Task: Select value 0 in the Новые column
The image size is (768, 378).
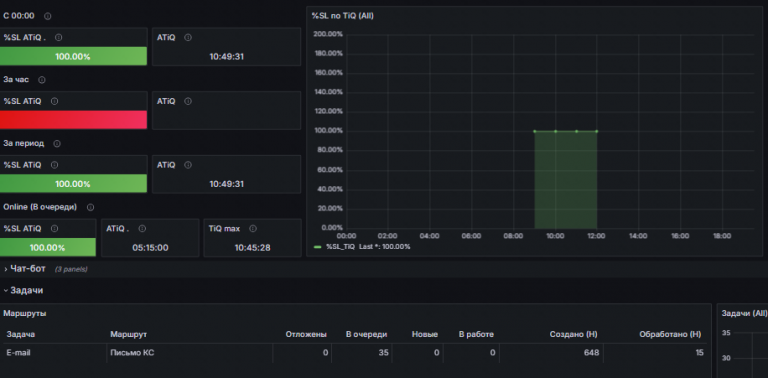Action: coord(436,353)
